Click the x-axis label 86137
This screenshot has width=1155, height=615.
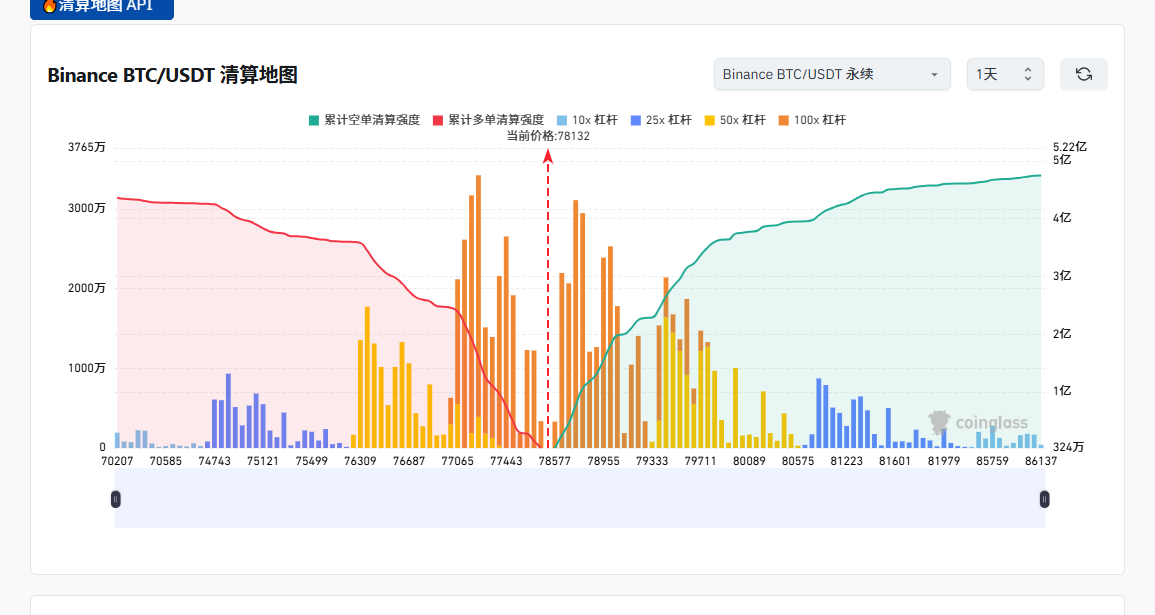point(1041,461)
